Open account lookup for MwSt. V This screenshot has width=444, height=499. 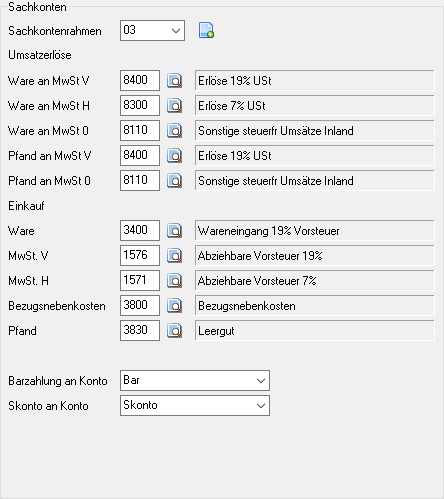pos(174,255)
